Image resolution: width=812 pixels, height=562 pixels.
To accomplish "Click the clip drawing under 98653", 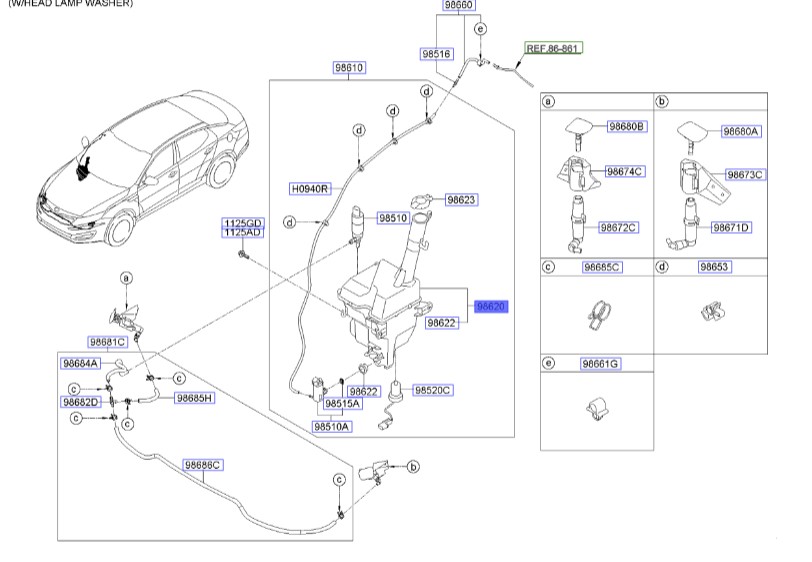I will point(713,311).
